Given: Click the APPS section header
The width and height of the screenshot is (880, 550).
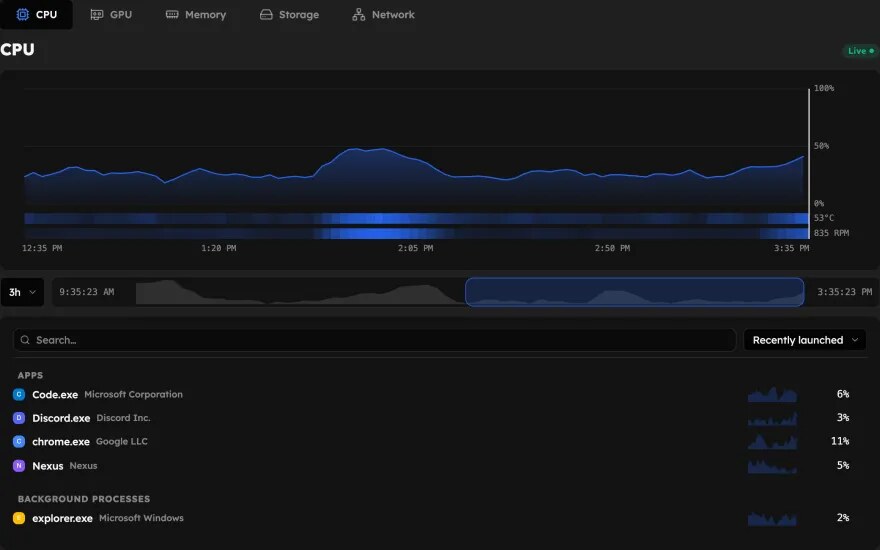Looking at the screenshot, I should click(x=30, y=375).
